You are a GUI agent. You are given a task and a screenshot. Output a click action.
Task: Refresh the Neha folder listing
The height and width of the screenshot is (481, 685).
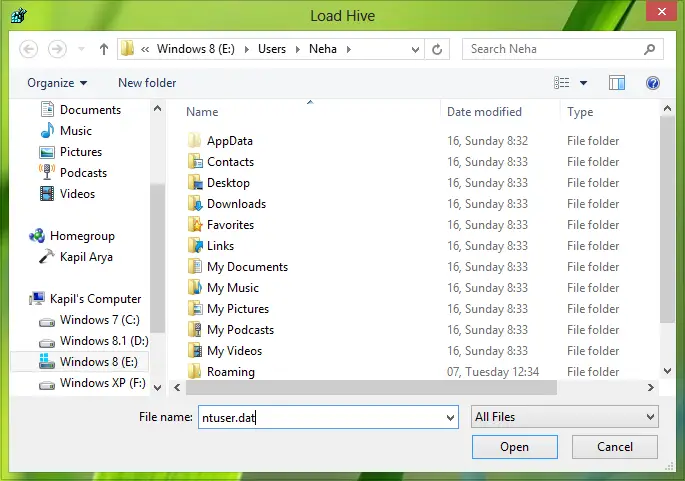coord(437,49)
